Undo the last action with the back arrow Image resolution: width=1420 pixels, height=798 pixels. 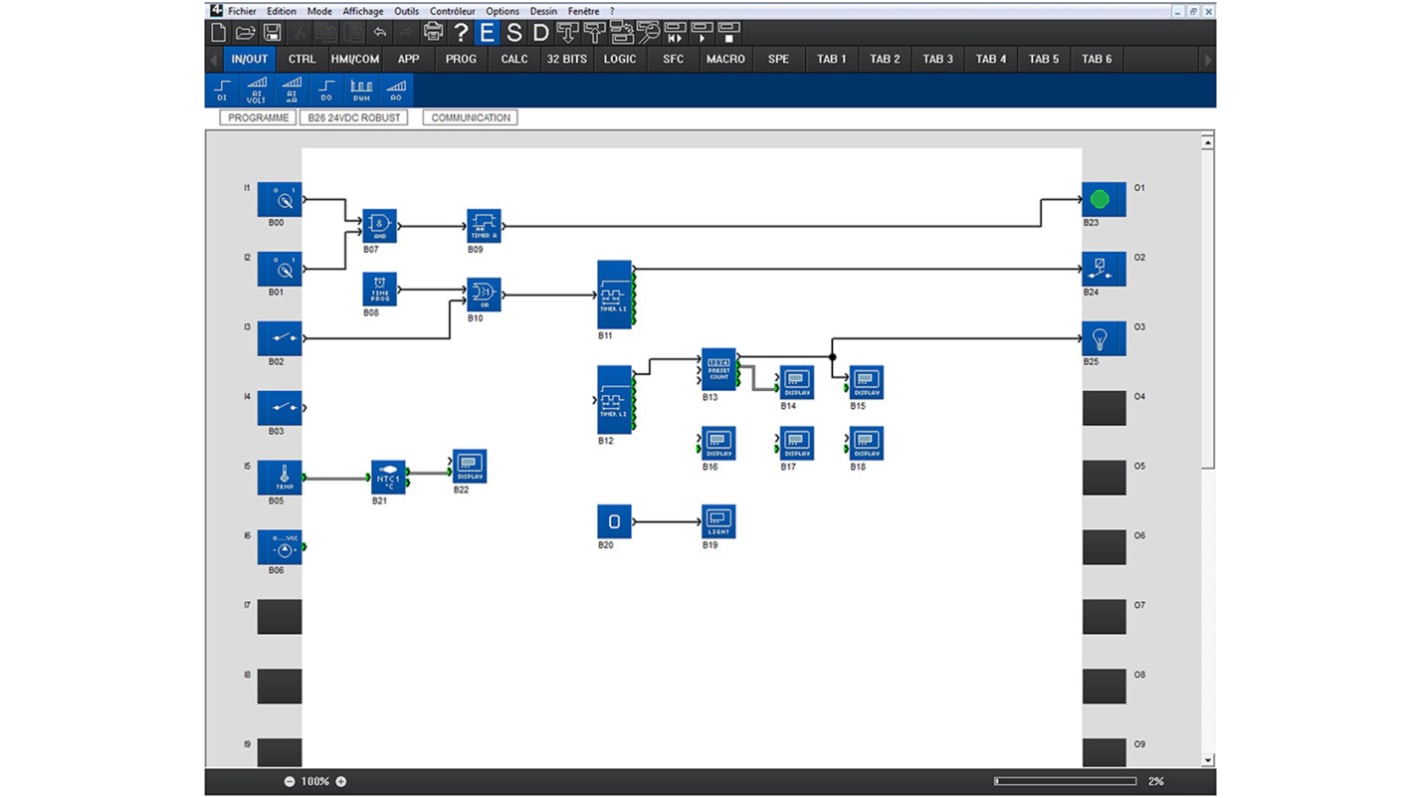(x=379, y=33)
